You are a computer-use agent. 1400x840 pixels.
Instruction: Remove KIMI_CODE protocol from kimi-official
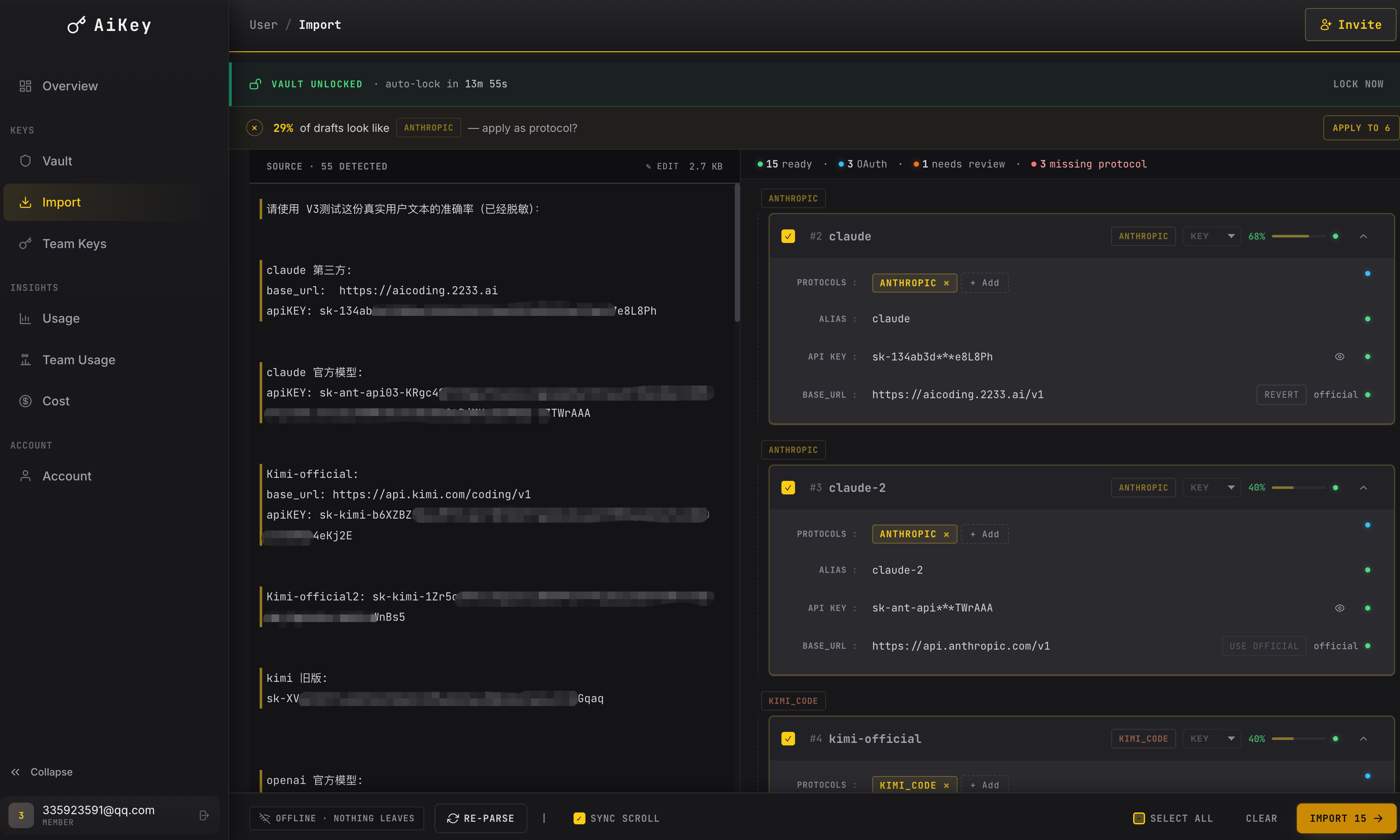pos(946,785)
